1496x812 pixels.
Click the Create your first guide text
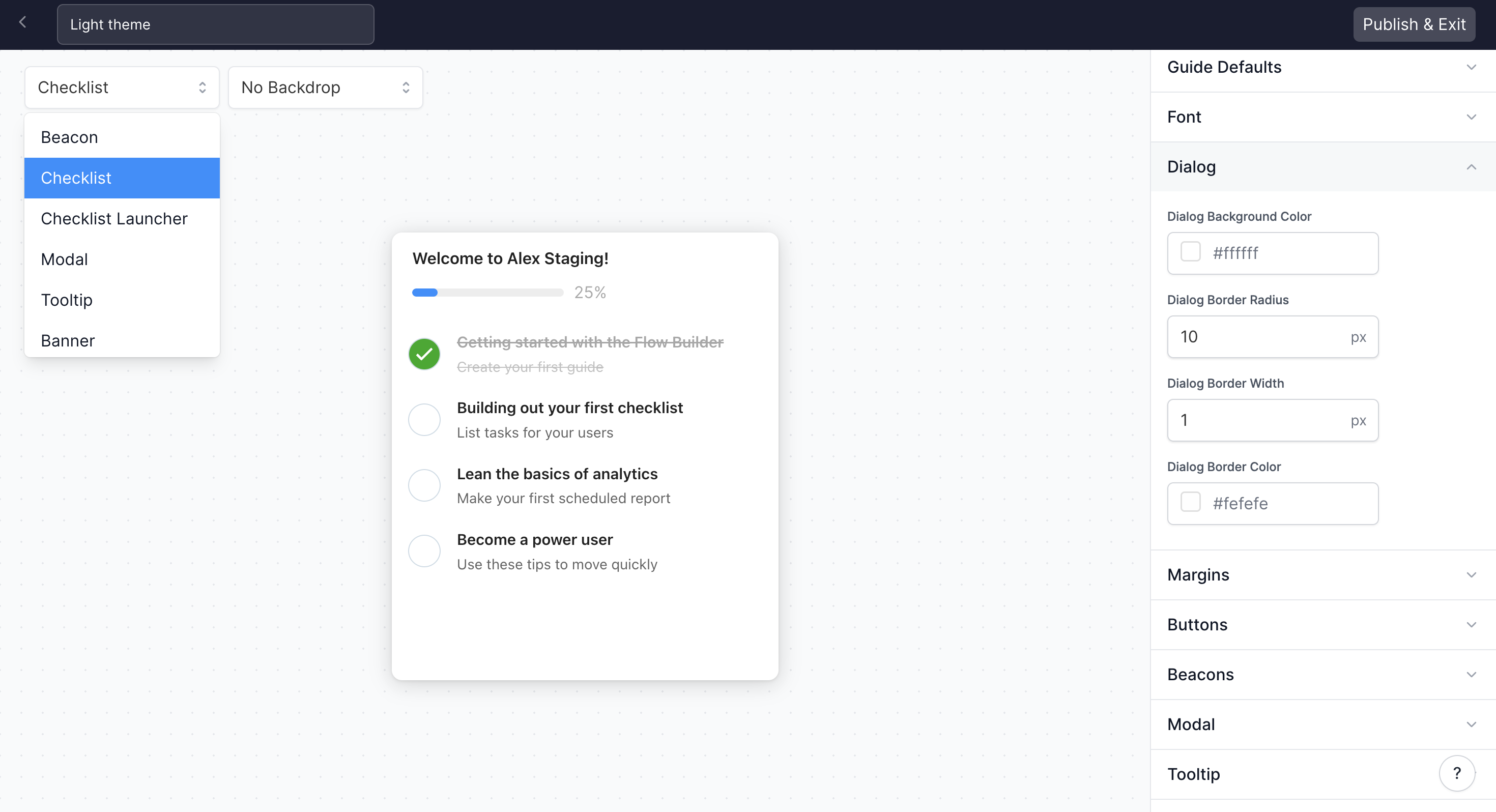pos(530,367)
